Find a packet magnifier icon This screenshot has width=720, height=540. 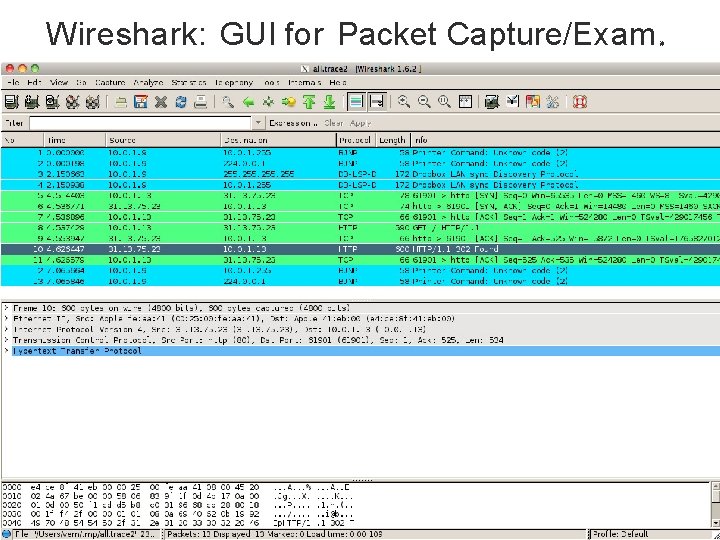click(x=228, y=101)
